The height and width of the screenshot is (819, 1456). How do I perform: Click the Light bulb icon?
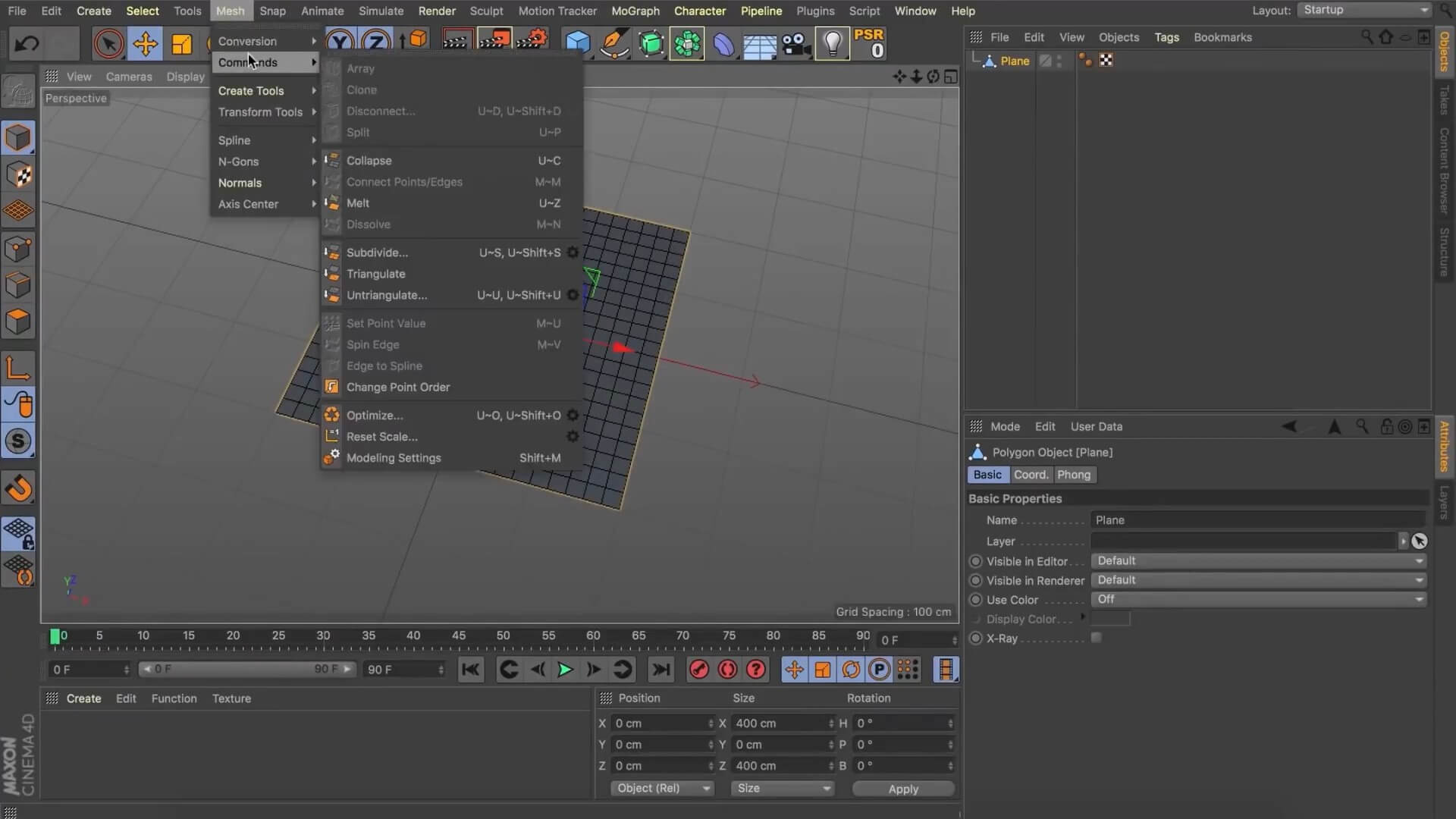[833, 44]
